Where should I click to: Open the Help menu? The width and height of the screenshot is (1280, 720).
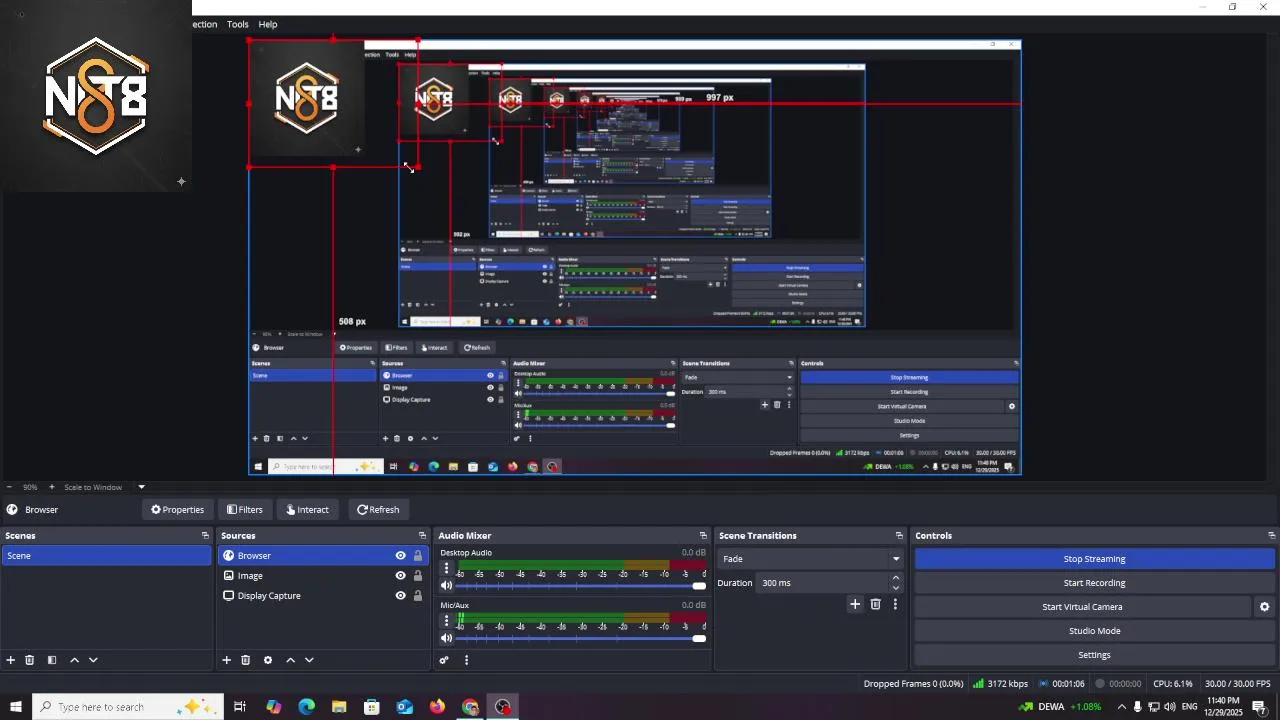click(x=268, y=24)
